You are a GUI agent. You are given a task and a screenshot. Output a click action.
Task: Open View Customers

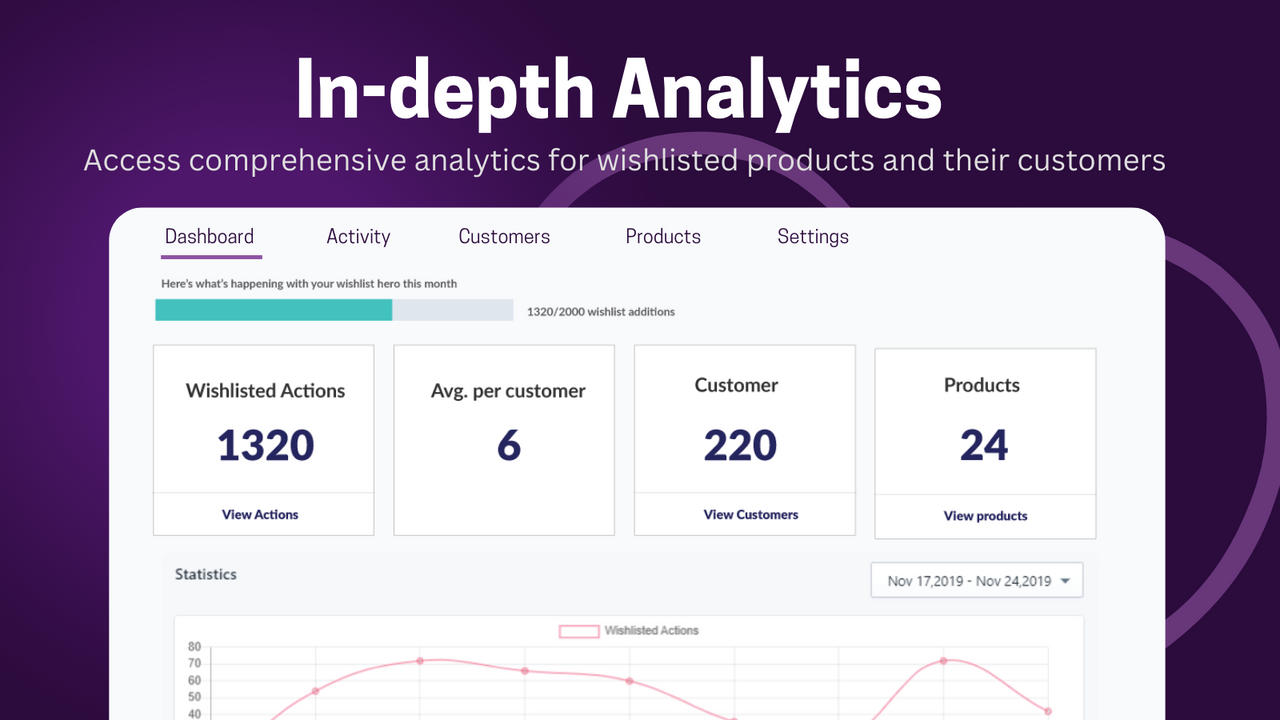(x=750, y=514)
